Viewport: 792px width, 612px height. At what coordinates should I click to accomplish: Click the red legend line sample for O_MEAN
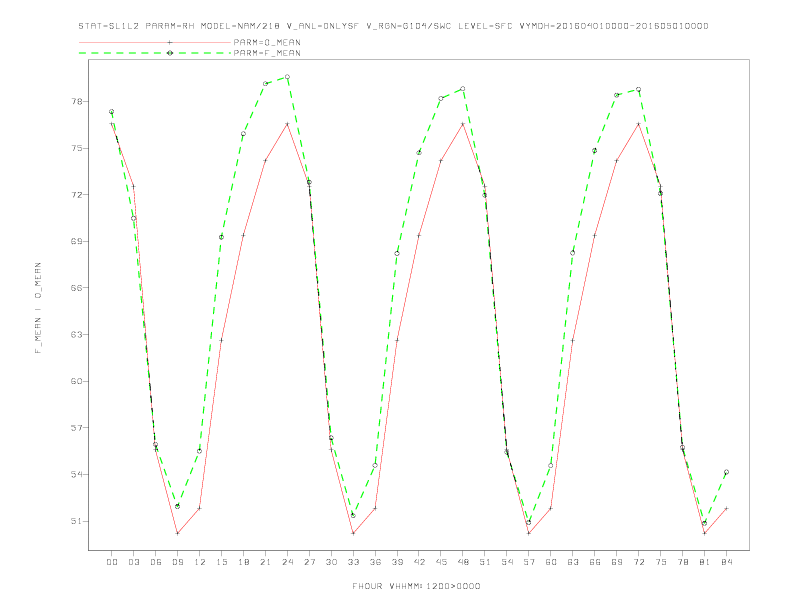point(155,42)
